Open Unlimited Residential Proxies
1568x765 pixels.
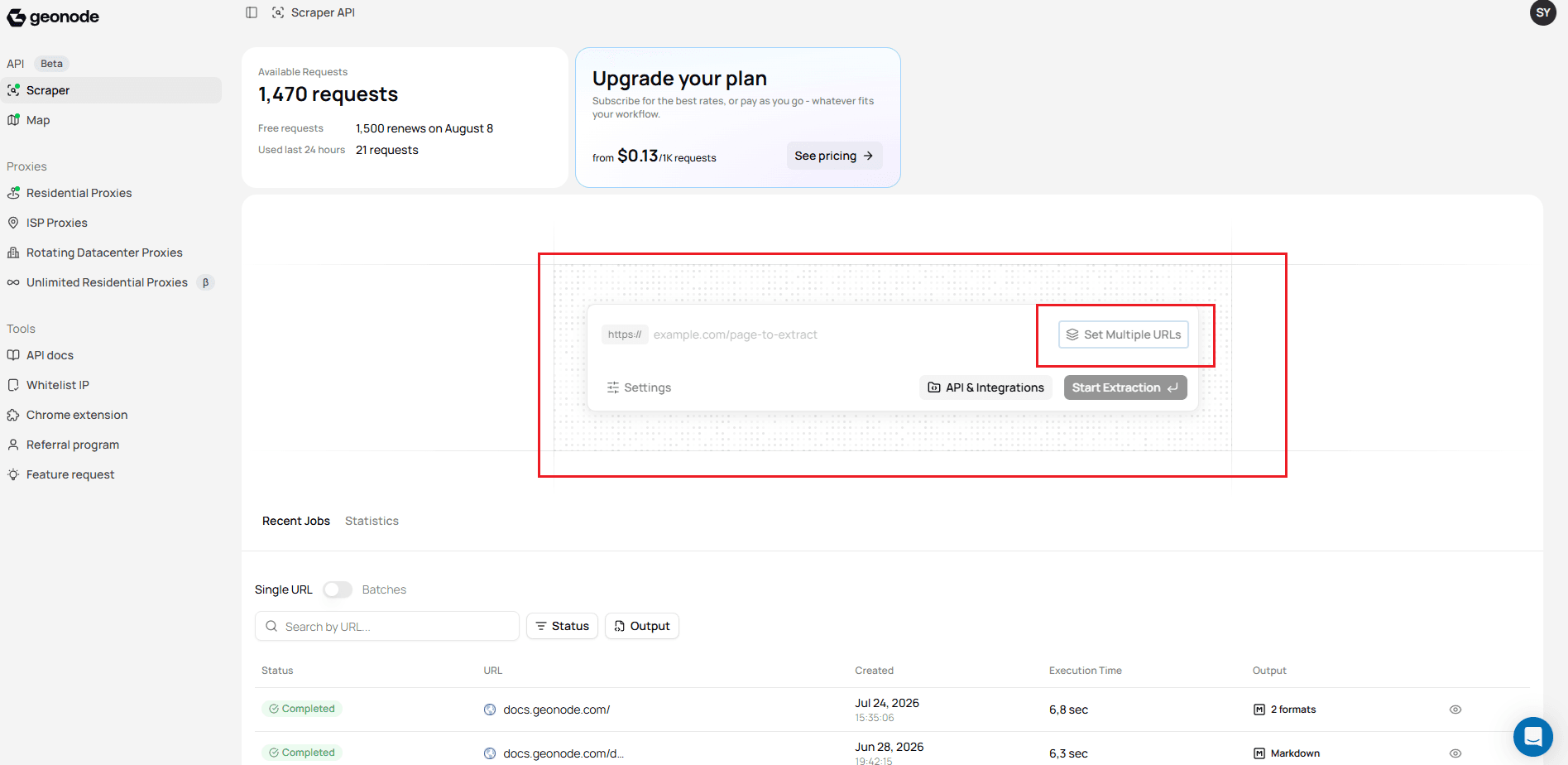pyautogui.click(x=112, y=282)
